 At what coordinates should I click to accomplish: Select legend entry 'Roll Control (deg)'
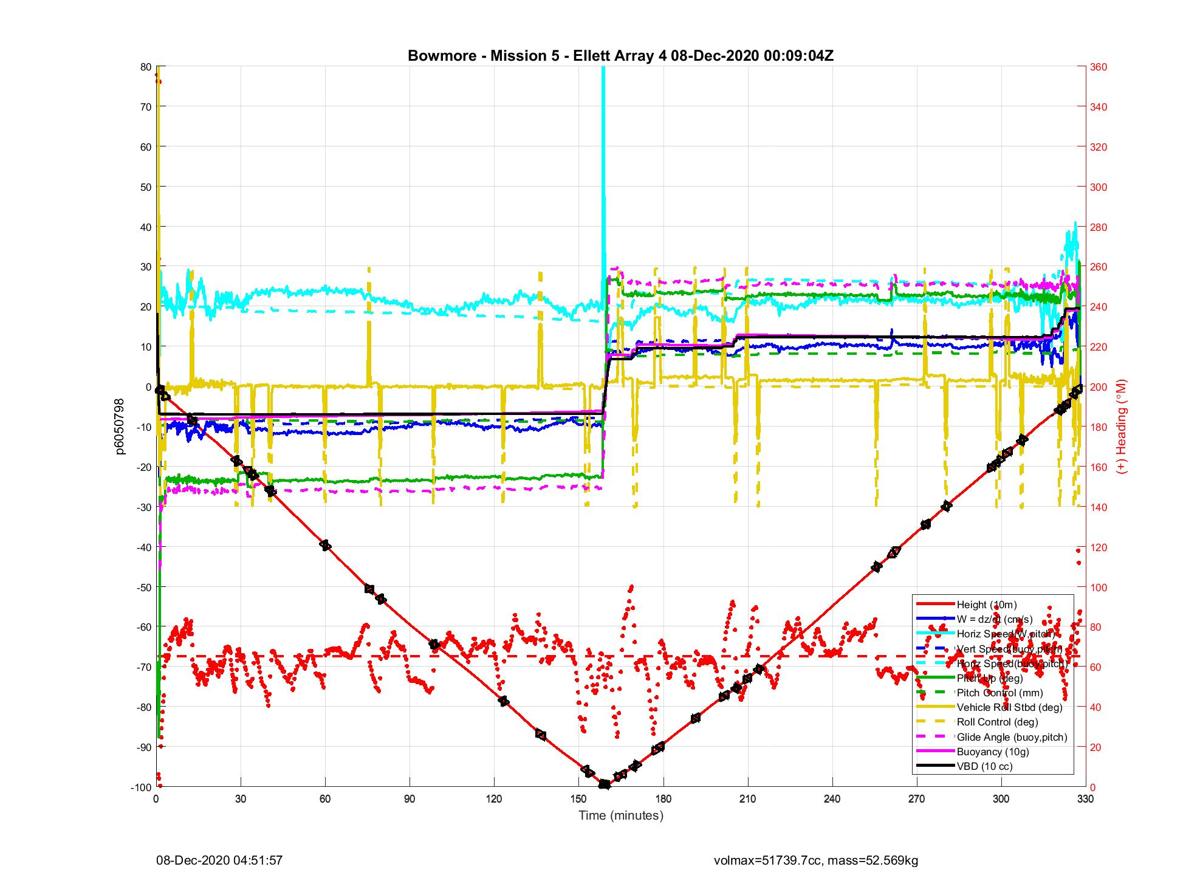997,721
